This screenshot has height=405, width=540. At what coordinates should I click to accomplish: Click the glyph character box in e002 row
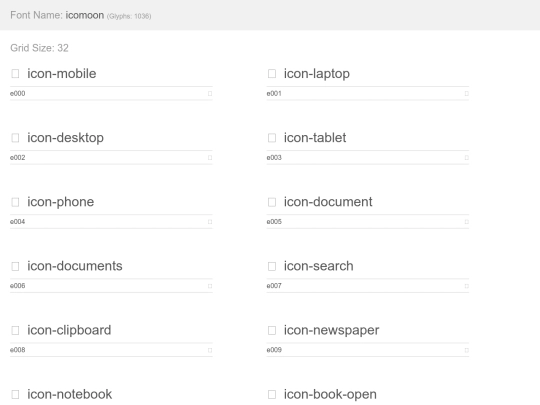tap(210, 158)
